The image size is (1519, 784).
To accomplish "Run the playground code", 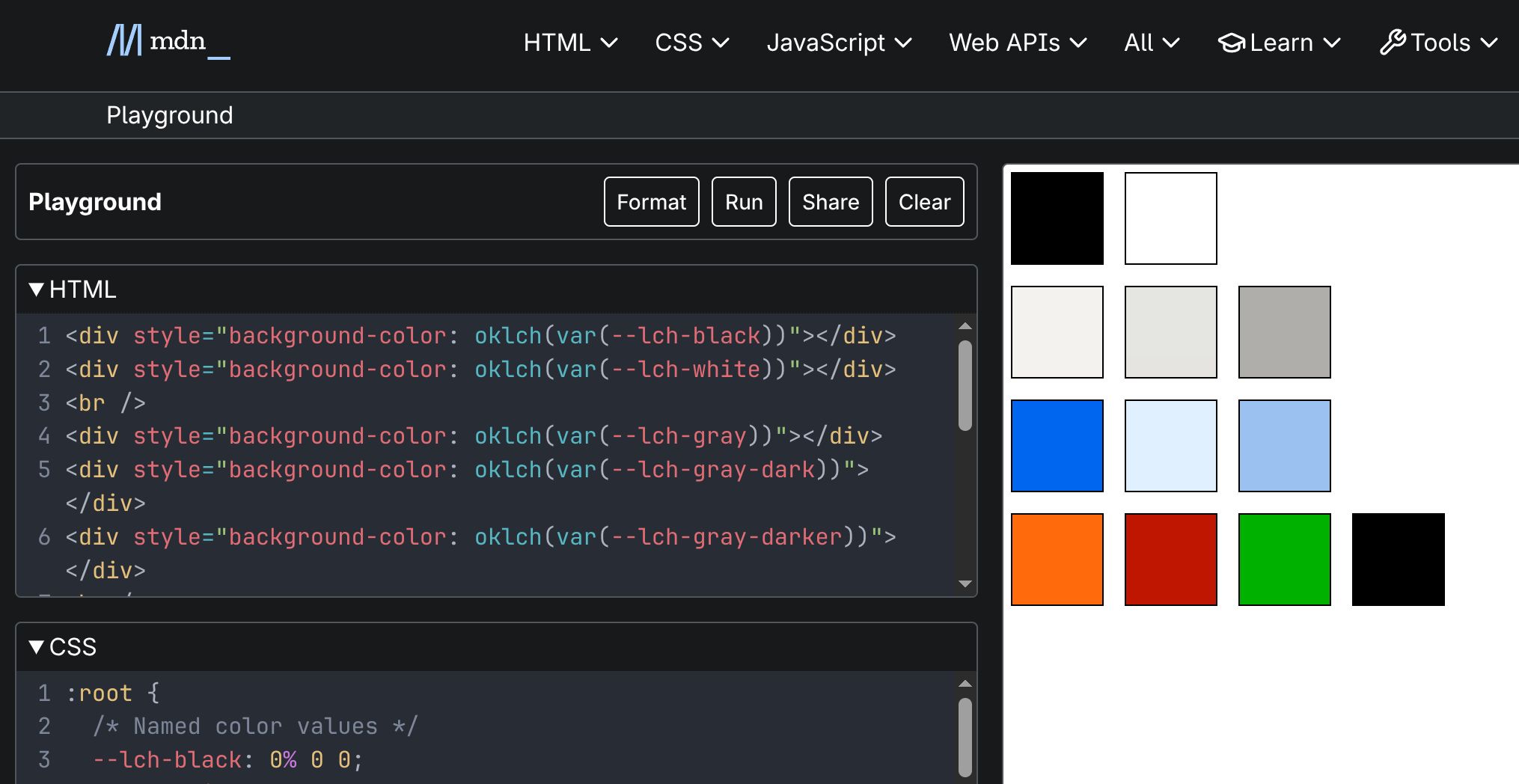I will point(743,202).
